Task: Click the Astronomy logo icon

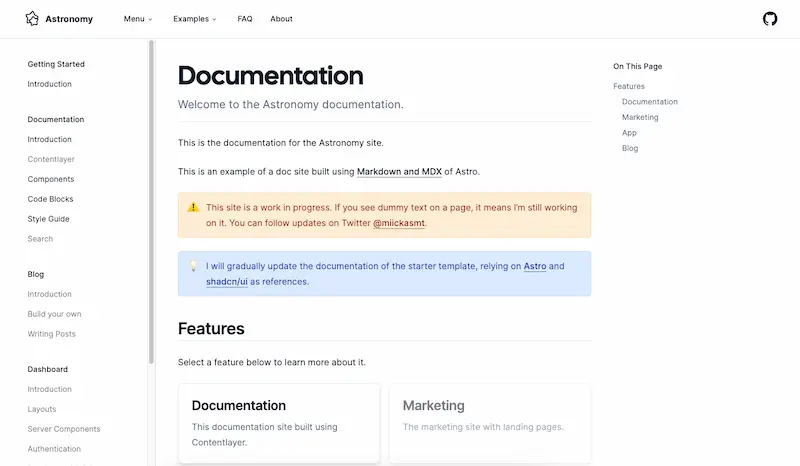Action: (33, 19)
